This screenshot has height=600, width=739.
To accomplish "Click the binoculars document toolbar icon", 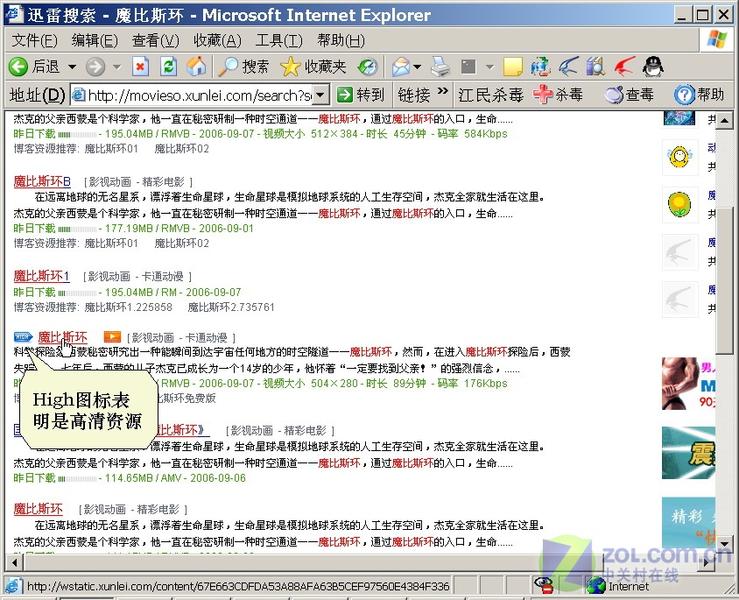I will (x=595, y=66).
